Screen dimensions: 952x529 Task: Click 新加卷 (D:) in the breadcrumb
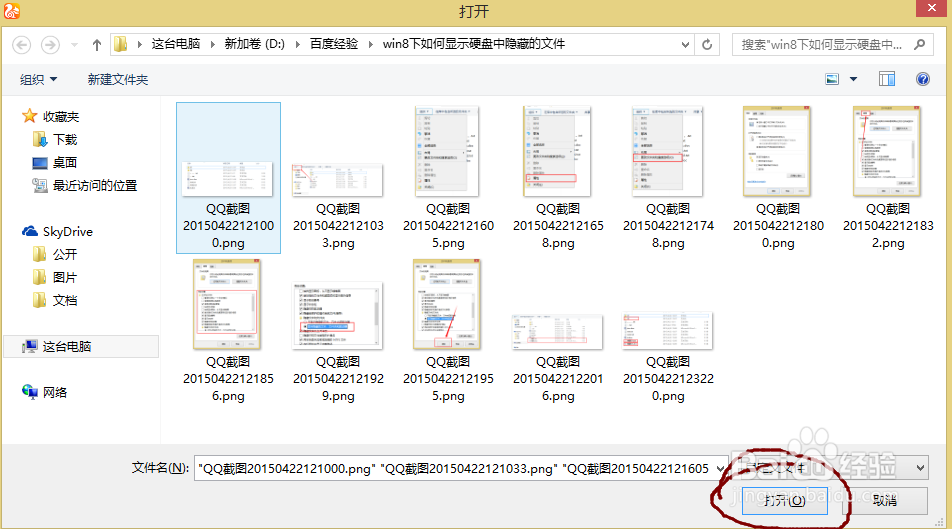(254, 44)
